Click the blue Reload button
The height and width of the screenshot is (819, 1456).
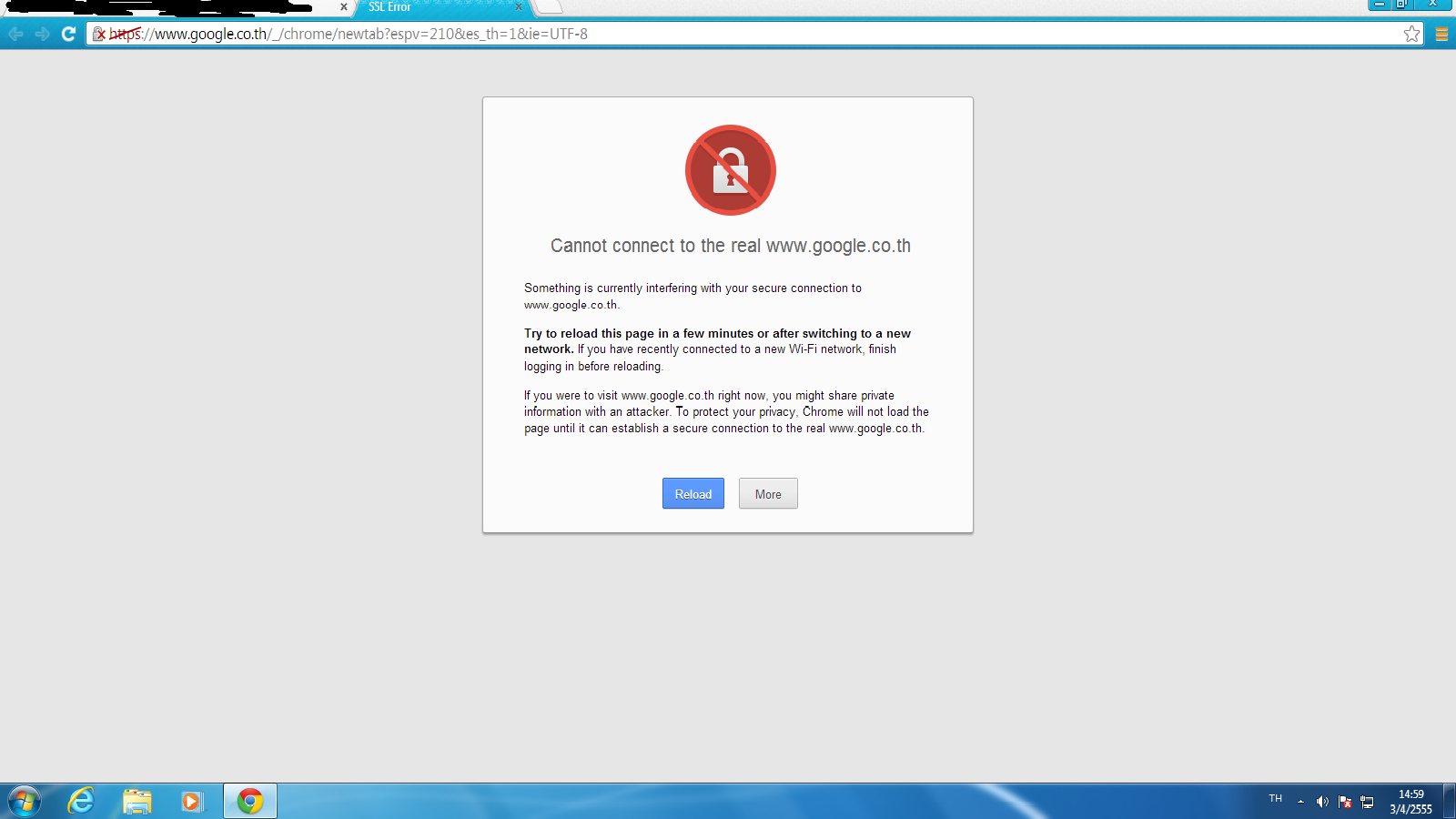coord(693,493)
